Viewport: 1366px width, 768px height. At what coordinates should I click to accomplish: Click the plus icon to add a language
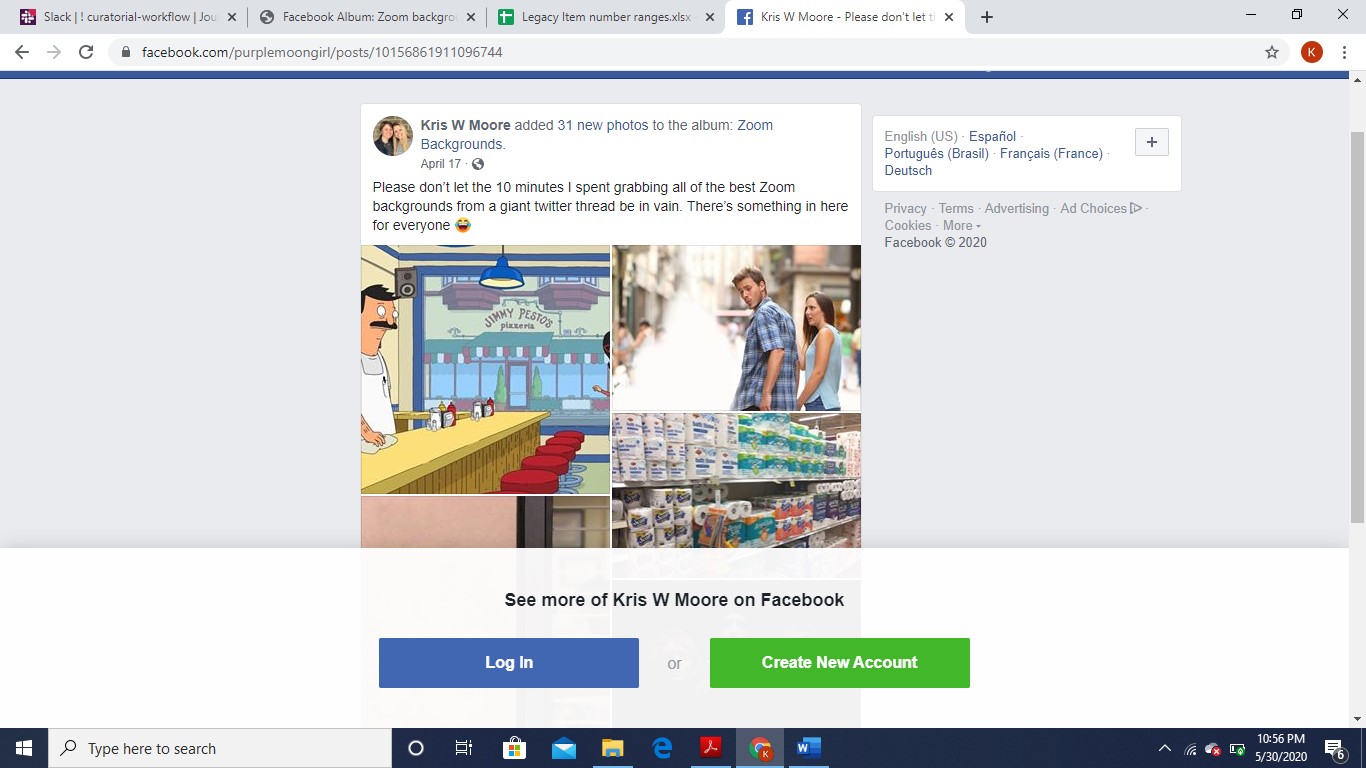click(1151, 143)
